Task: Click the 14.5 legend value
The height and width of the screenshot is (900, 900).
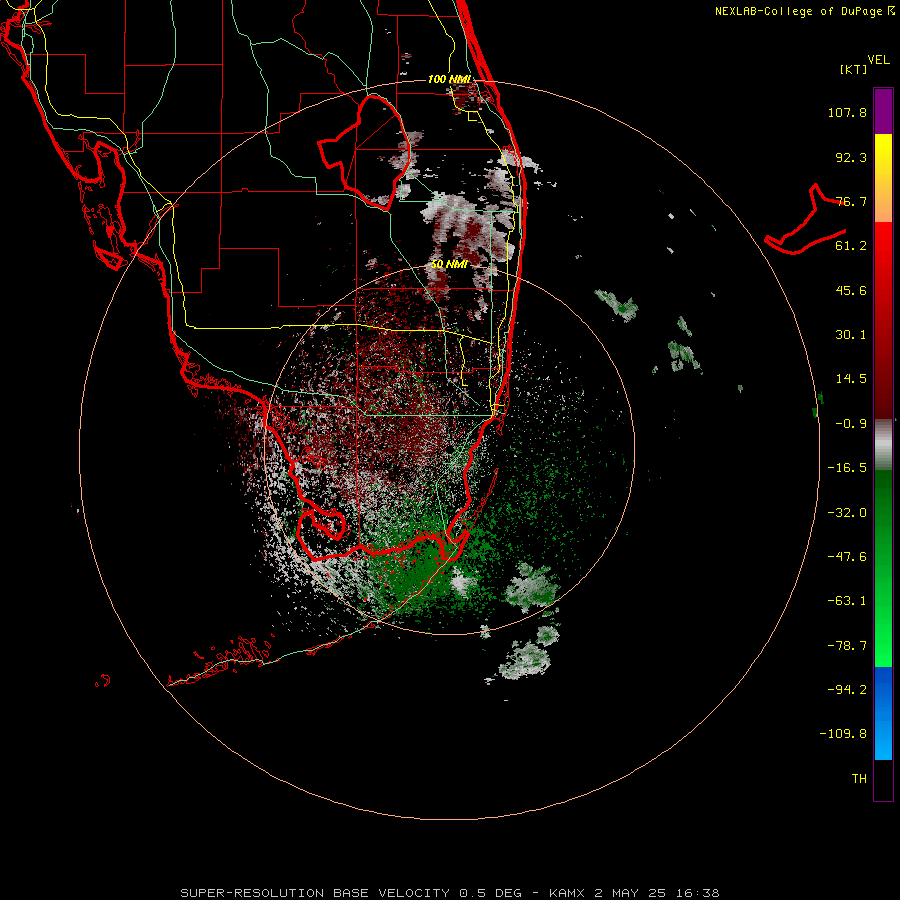Action: [x=851, y=379]
